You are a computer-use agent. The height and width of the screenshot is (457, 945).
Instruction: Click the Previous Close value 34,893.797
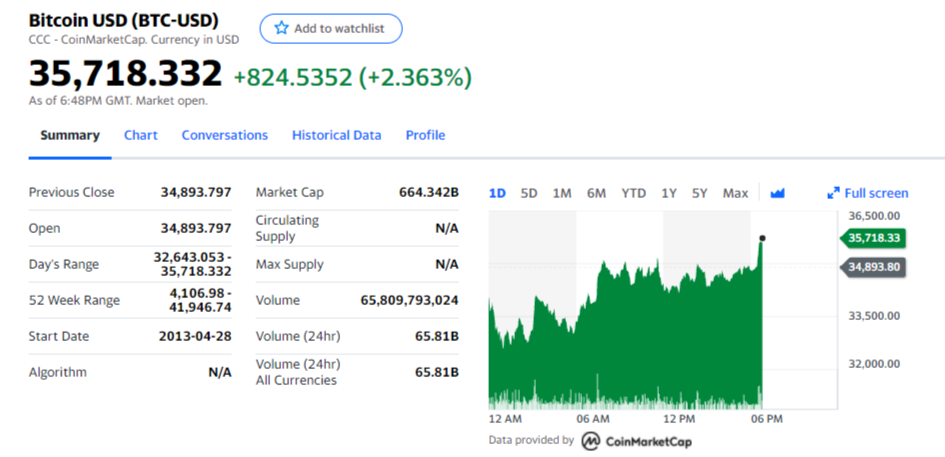(196, 192)
